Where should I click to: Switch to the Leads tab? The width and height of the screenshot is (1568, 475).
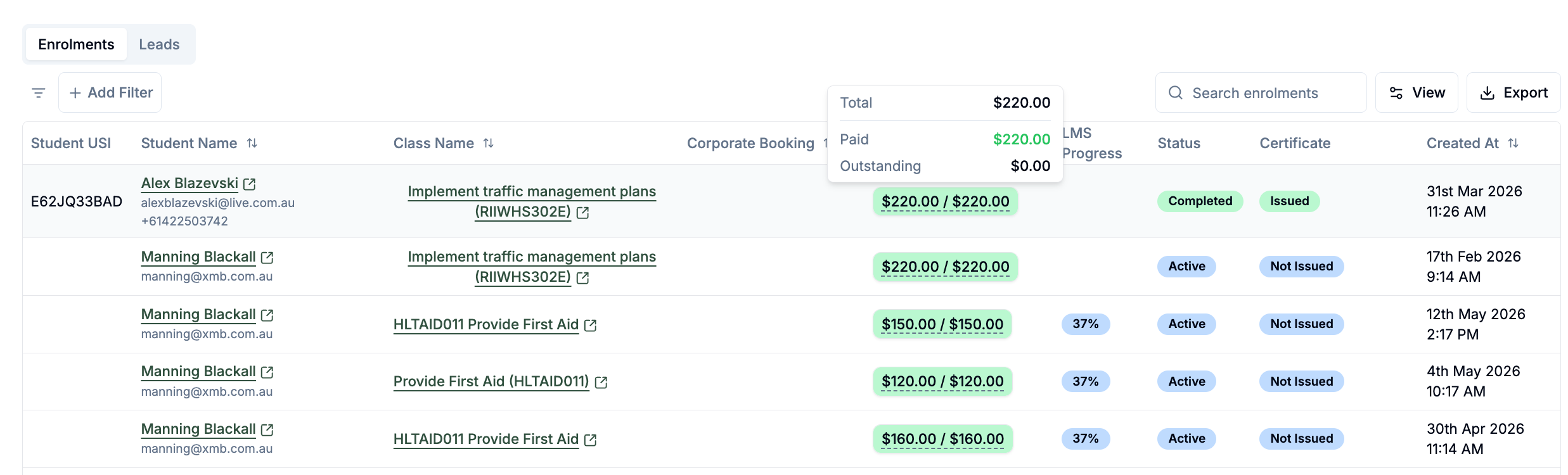(159, 44)
